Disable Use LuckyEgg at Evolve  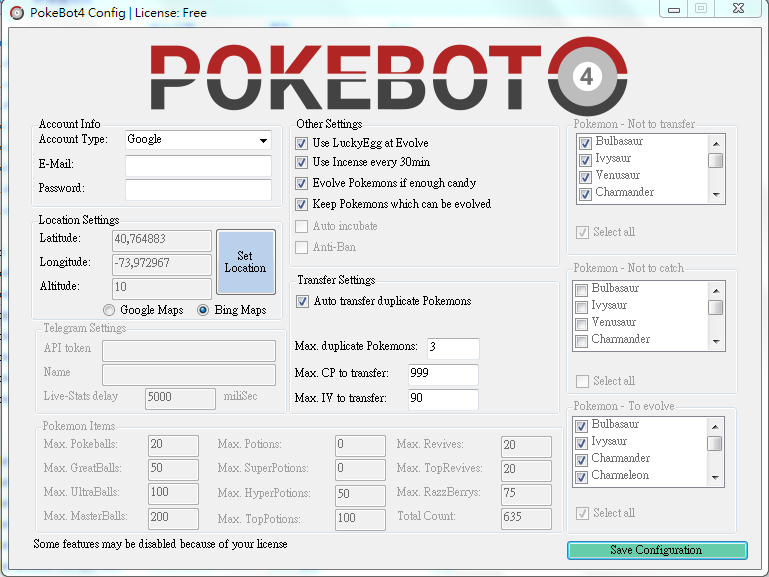302,144
